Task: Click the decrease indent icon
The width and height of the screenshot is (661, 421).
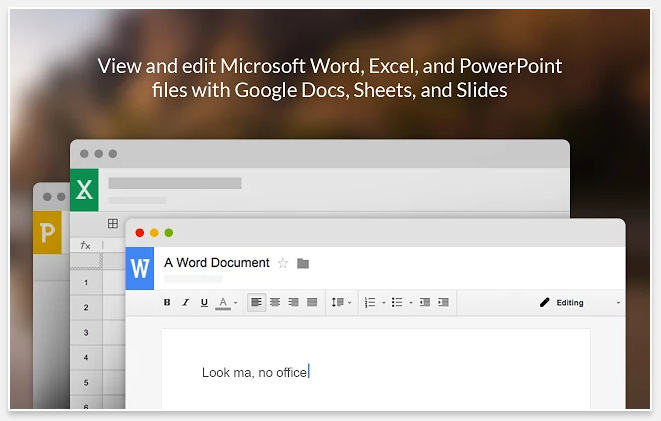Action: [425, 302]
